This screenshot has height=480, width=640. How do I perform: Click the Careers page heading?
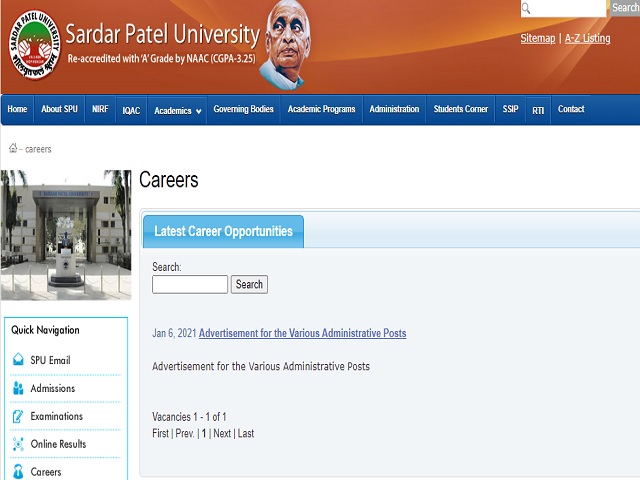169,180
